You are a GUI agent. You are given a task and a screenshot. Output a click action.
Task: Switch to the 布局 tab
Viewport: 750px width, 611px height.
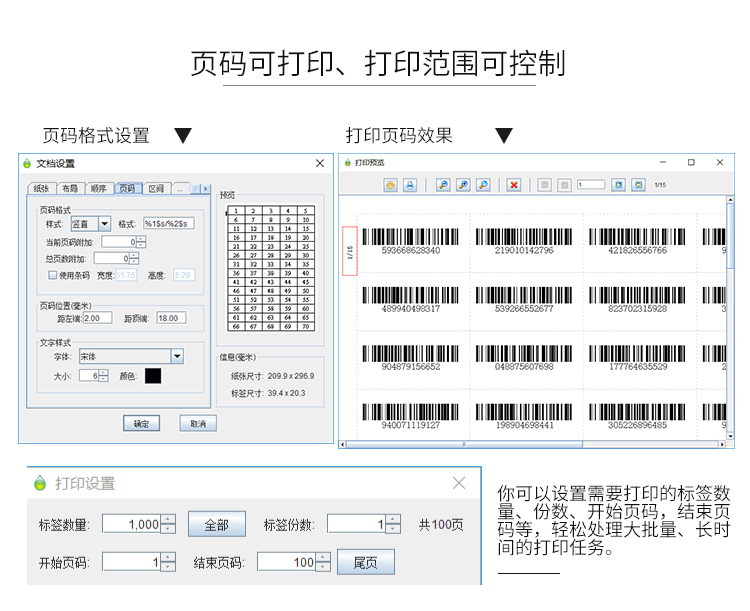click(x=69, y=188)
